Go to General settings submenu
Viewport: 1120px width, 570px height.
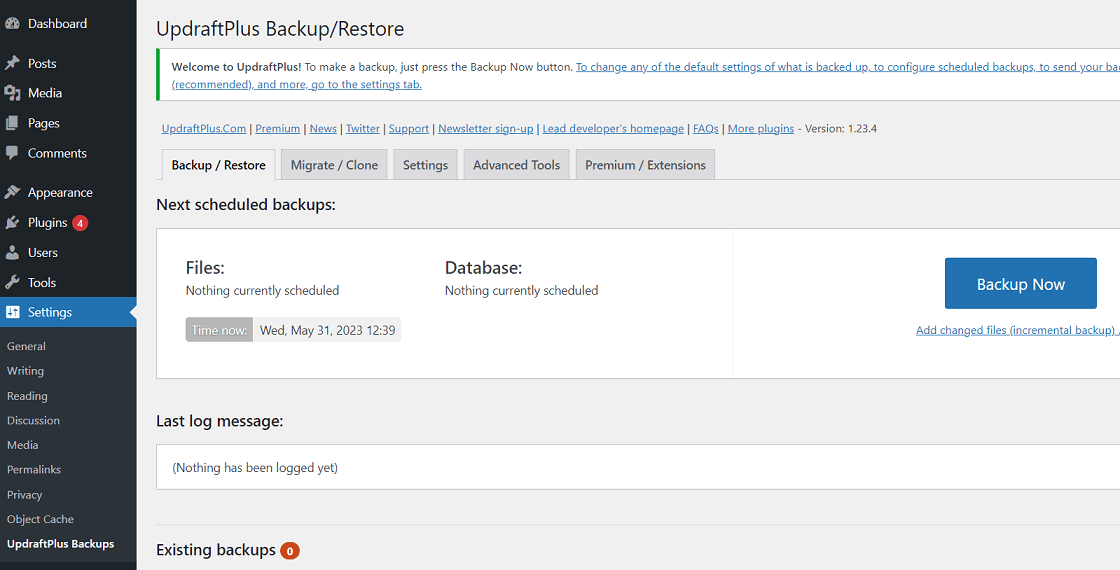(26, 346)
